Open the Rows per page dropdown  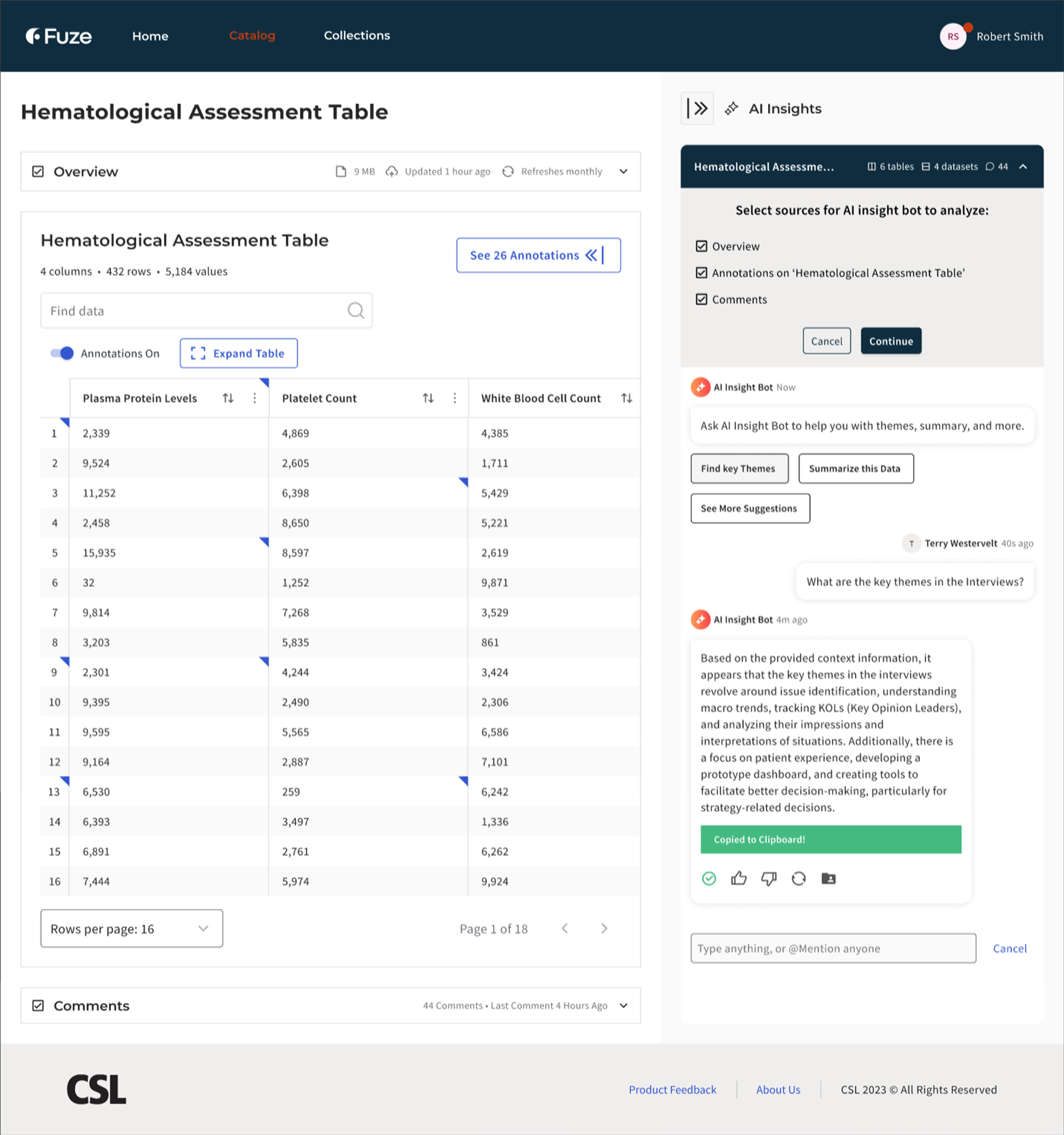coord(132,929)
